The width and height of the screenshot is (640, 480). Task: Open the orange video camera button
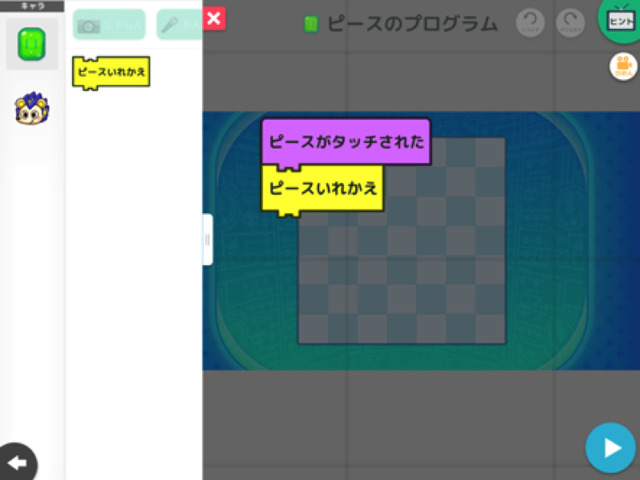pyautogui.click(x=623, y=67)
